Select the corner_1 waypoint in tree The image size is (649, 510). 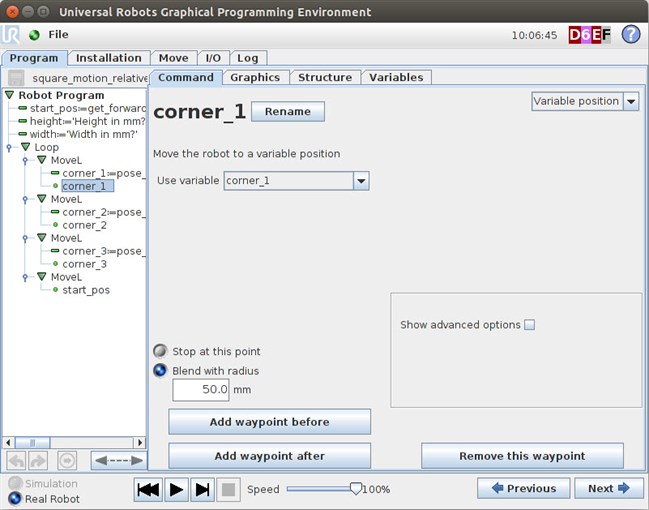[87, 186]
